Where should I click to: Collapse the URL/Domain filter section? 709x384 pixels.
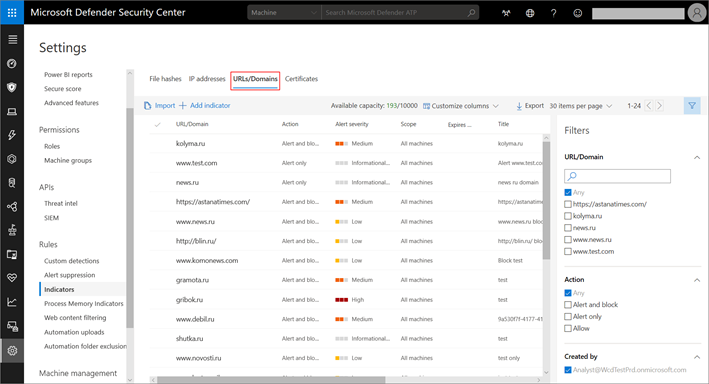click(697, 157)
